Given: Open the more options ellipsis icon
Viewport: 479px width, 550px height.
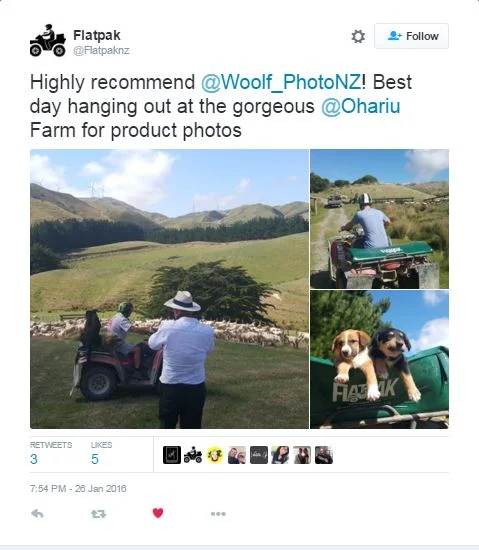Looking at the screenshot, I should pyautogui.click(x=218, y=514).
